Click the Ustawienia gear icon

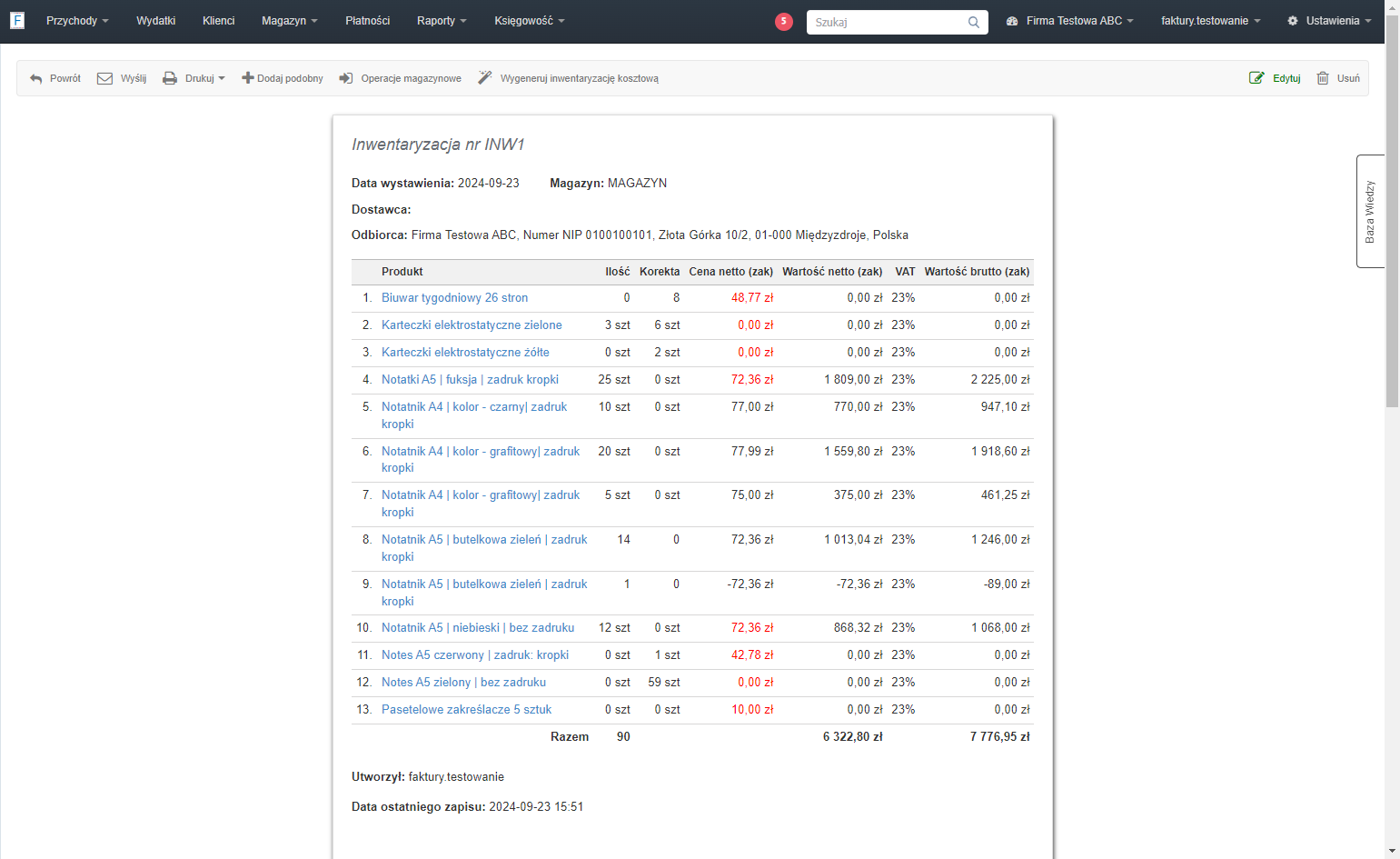coord(1293,20)
